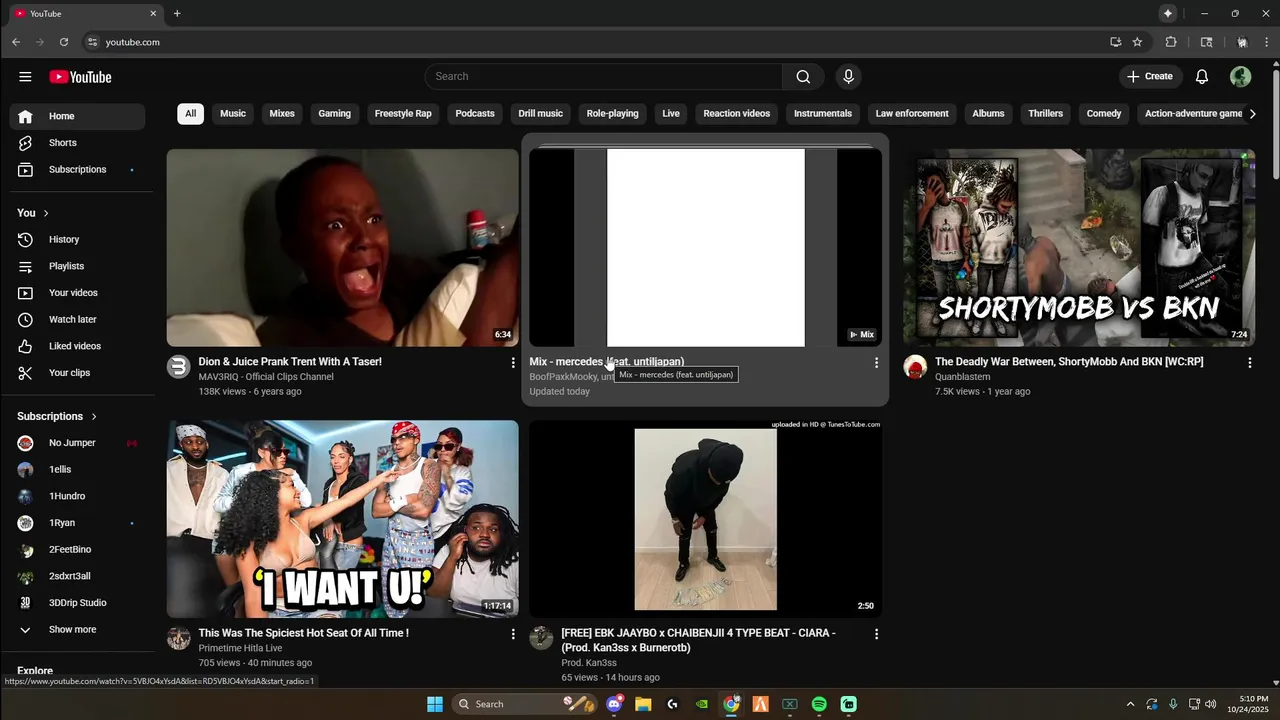Expand Subscriptions section header
The width and height of the screenshot is (1280, 720).
click(x=57, y=416)
